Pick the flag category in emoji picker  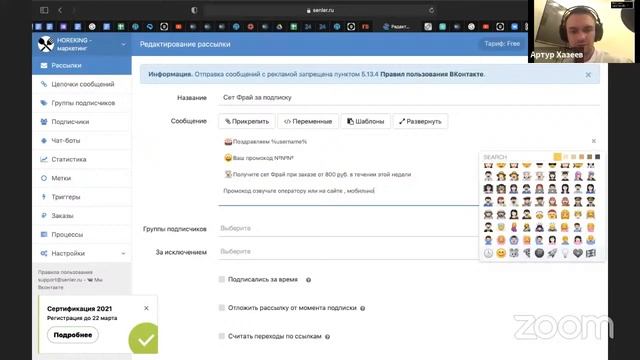point(591,253)
